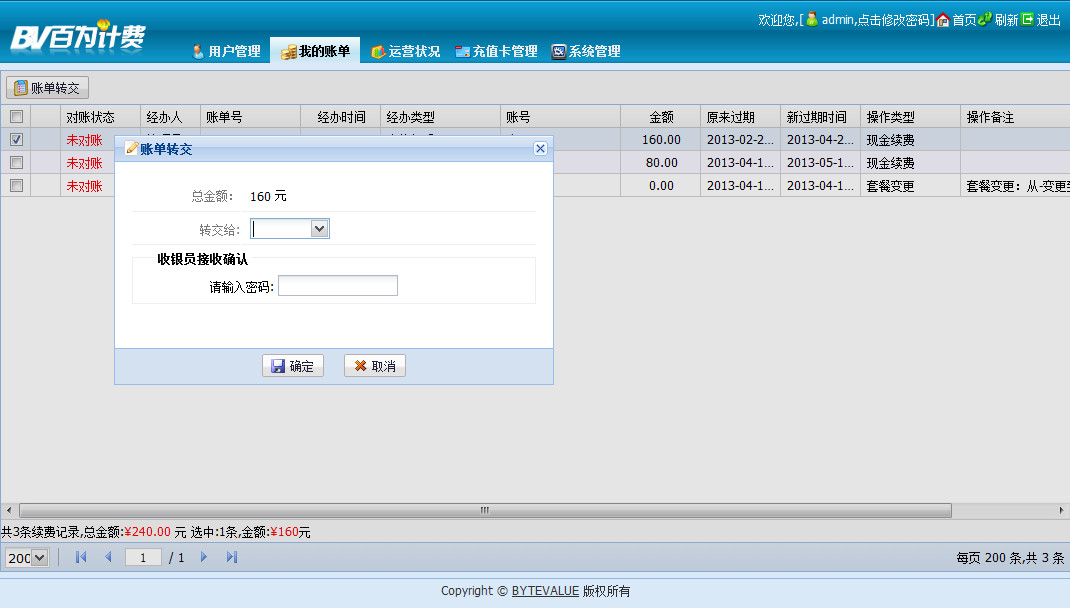Screen dimensions: 1070x608
Task: Toggle the select-all checkbox in table header
Action: (x=16, y=117)
